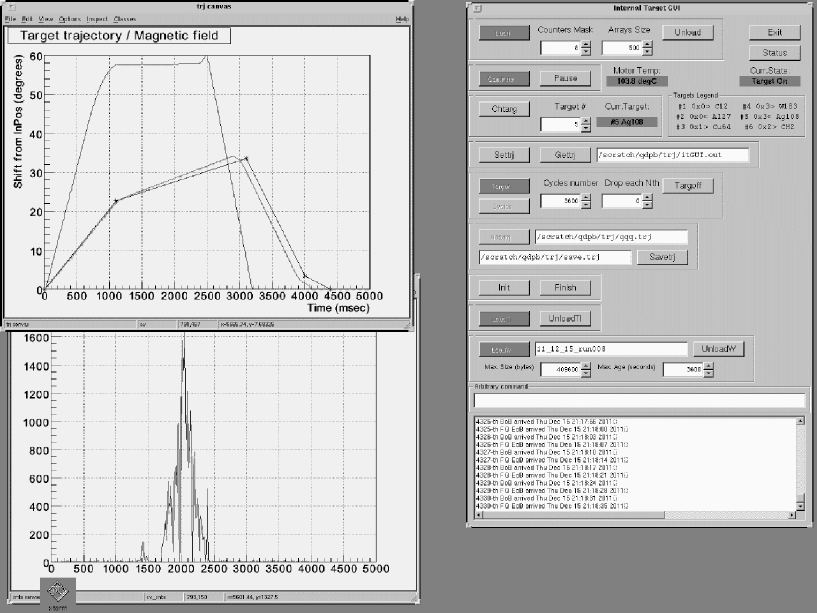Open the trj canvas window menu icon
The width and height of the screenshot is (817, 613).
(x=10, y=5)
